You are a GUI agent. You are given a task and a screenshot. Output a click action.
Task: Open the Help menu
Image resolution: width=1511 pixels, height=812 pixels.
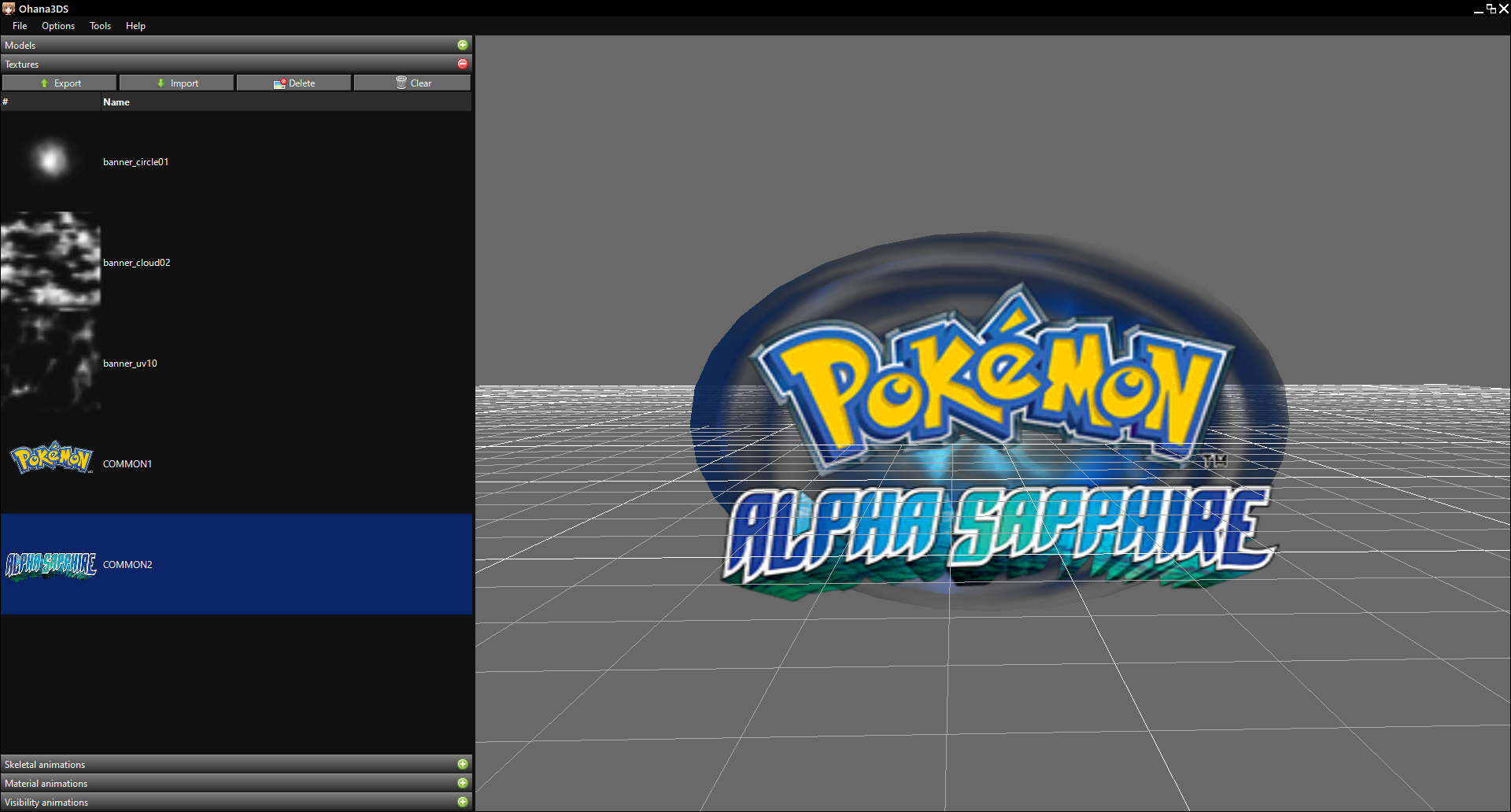(135, 26)
